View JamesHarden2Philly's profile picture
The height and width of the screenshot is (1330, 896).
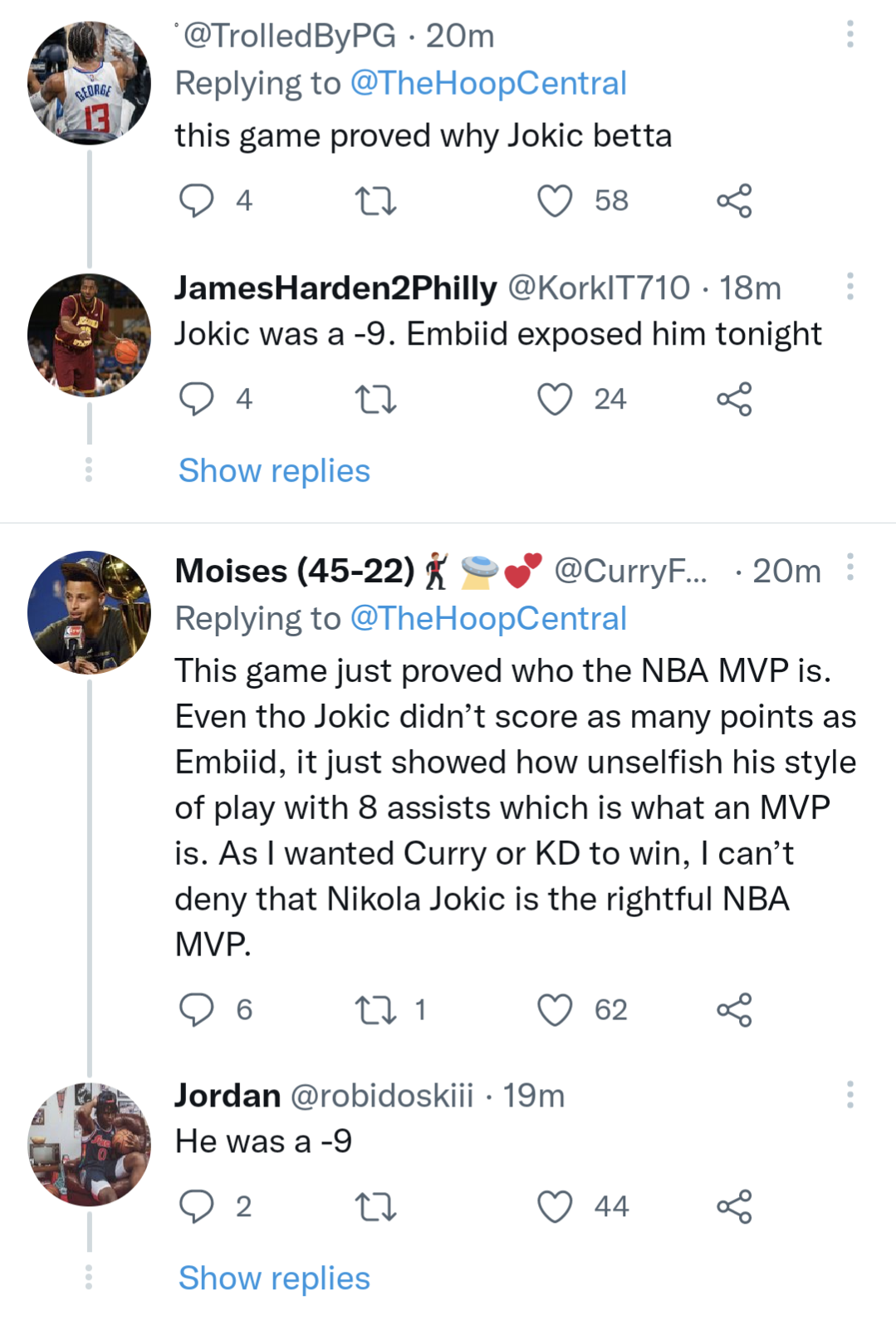coord(87,332)
